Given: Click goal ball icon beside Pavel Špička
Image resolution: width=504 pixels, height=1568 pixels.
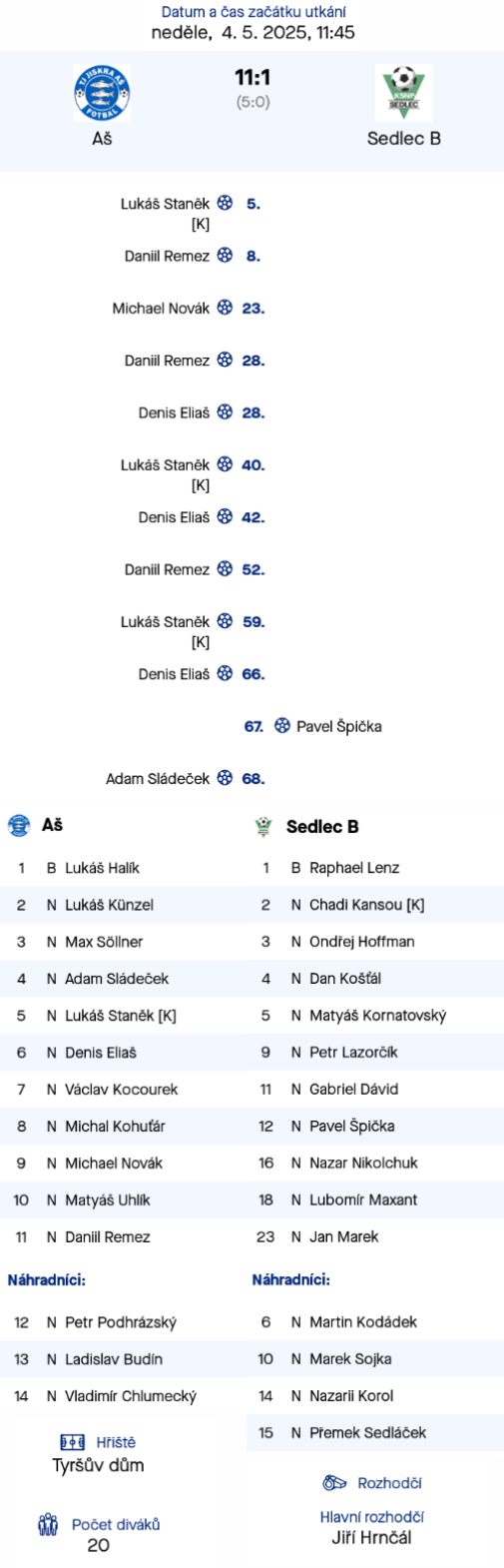Looking at the screenshot, I should click(x=281, y=726).
